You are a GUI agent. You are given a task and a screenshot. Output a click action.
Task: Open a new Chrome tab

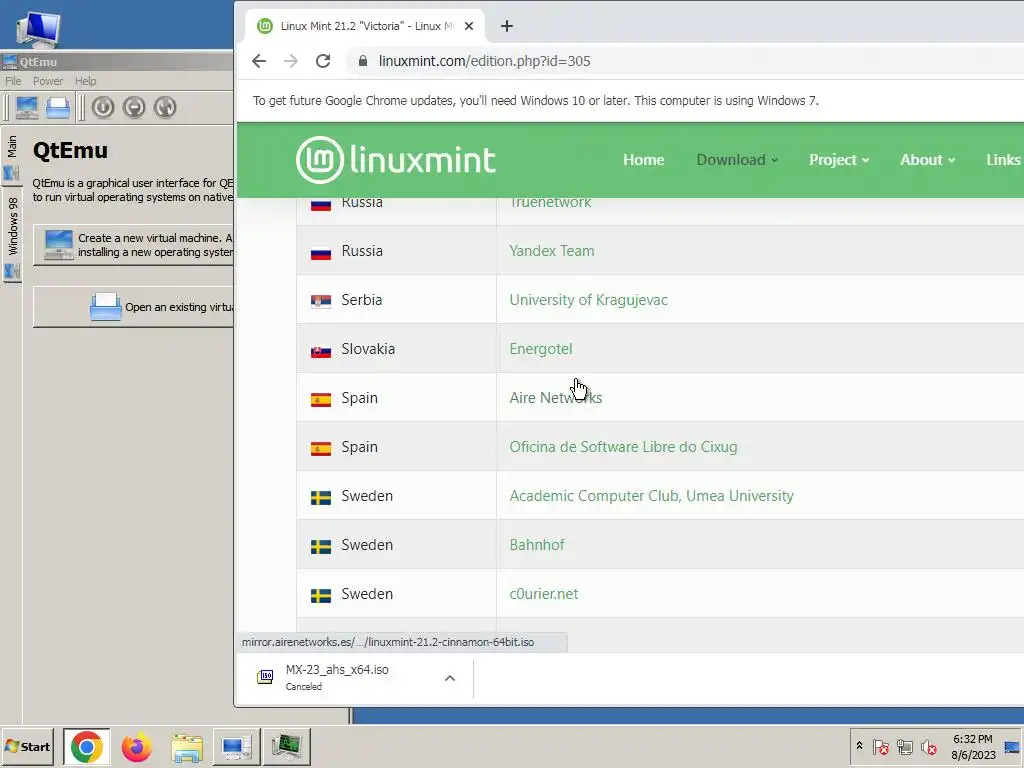[507, 26]
